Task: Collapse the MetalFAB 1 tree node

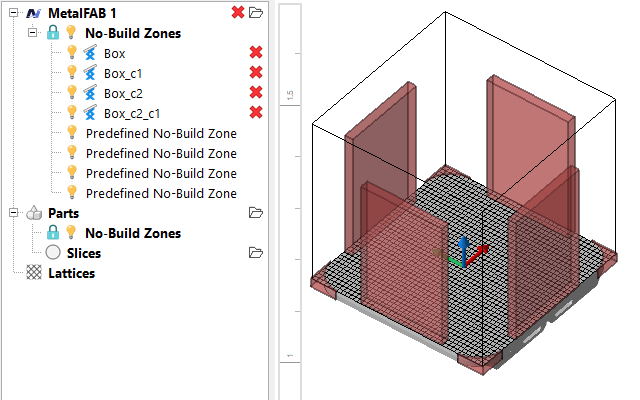Action: [x=13, y=13]
